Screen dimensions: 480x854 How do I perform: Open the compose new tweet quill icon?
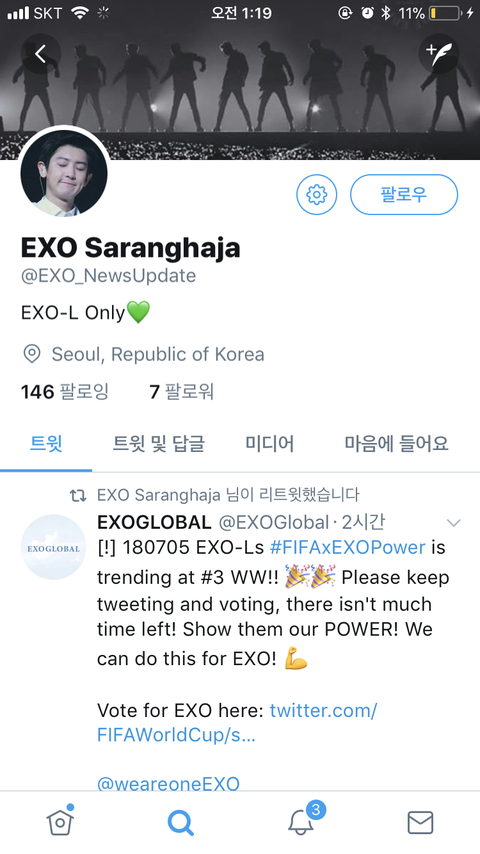click(x=439, y=53)
